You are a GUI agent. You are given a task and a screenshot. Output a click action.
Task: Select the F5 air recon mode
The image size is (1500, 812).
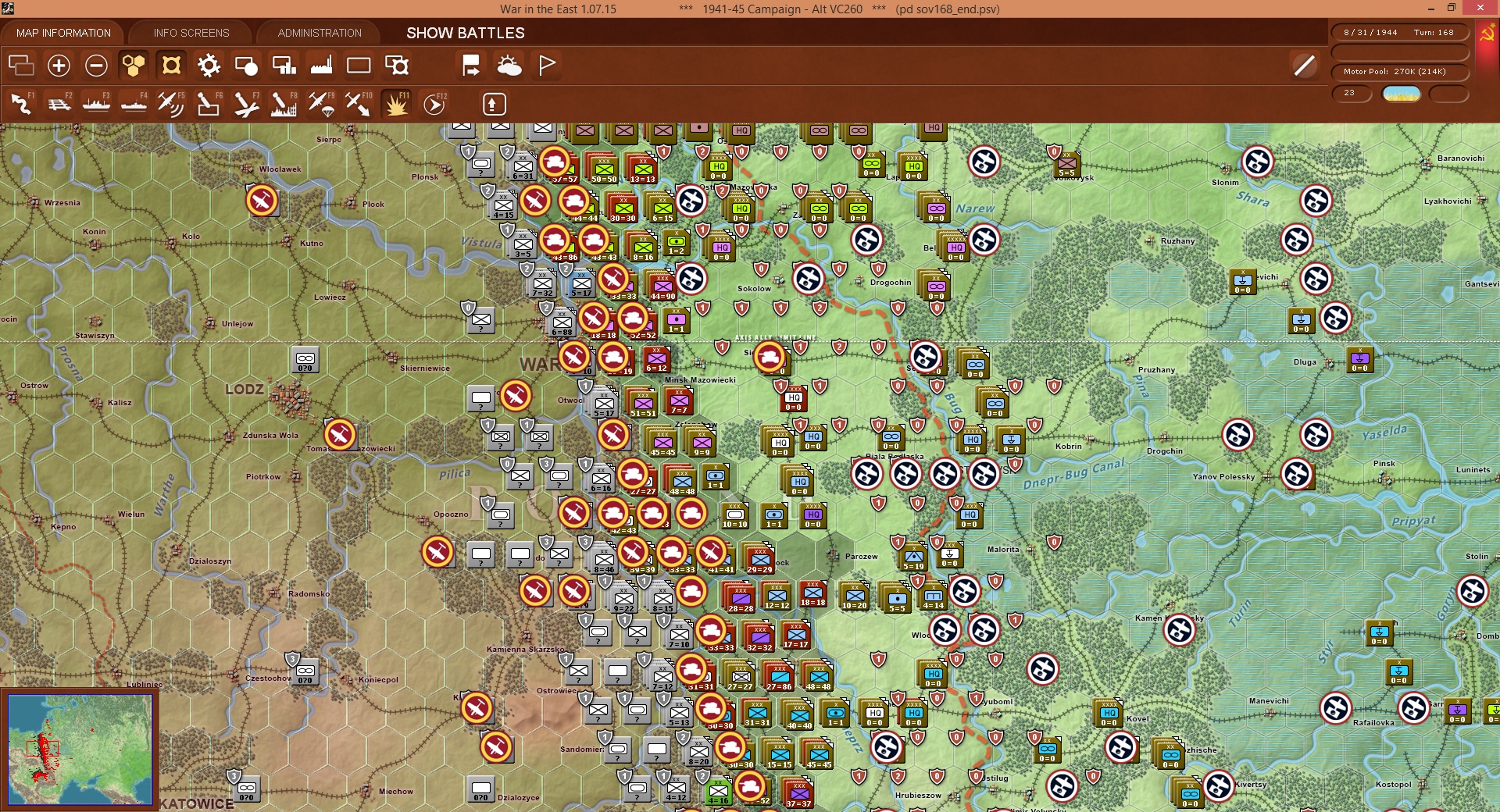point(171,104)
